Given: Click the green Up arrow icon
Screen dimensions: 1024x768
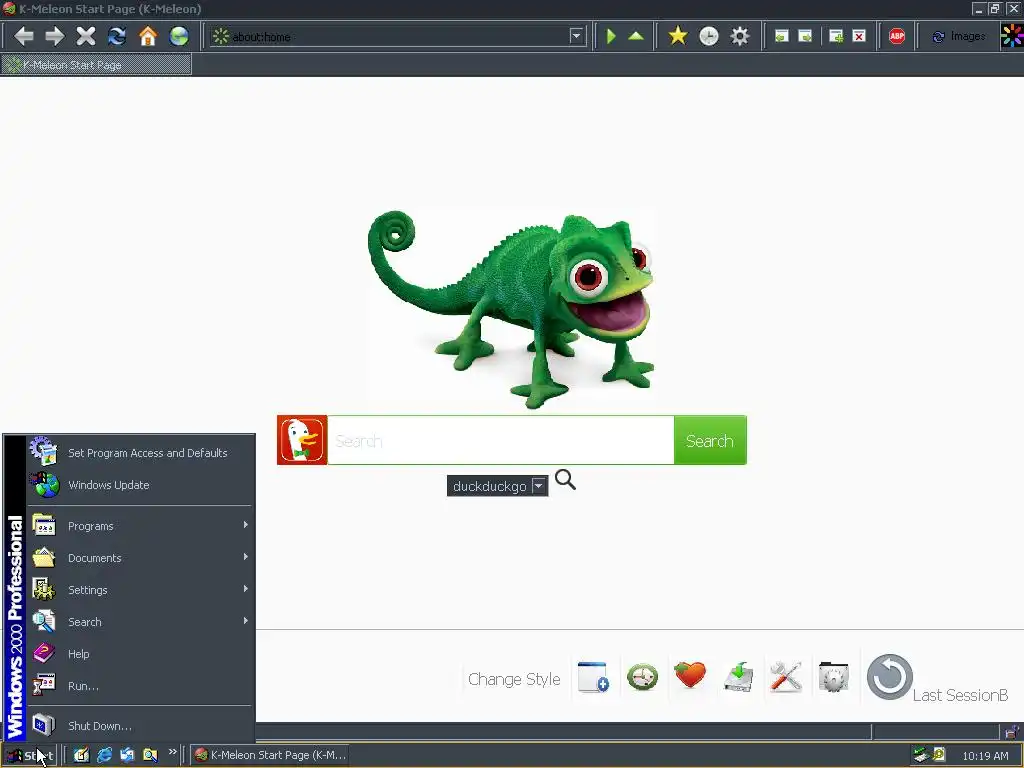Looking at the screenshot, I should 635,36.
